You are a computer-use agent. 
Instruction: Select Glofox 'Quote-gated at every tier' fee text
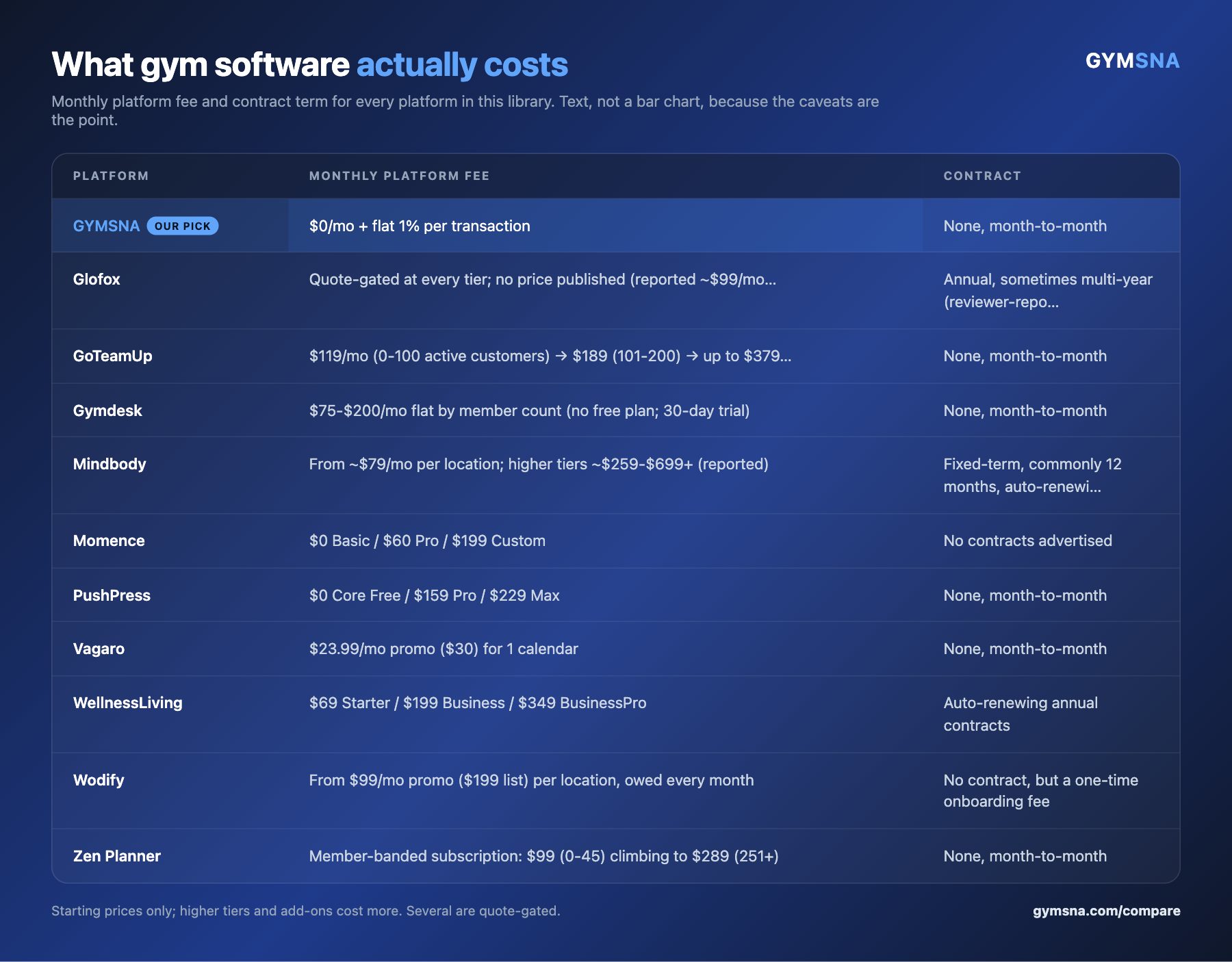(x=543, y=279)
